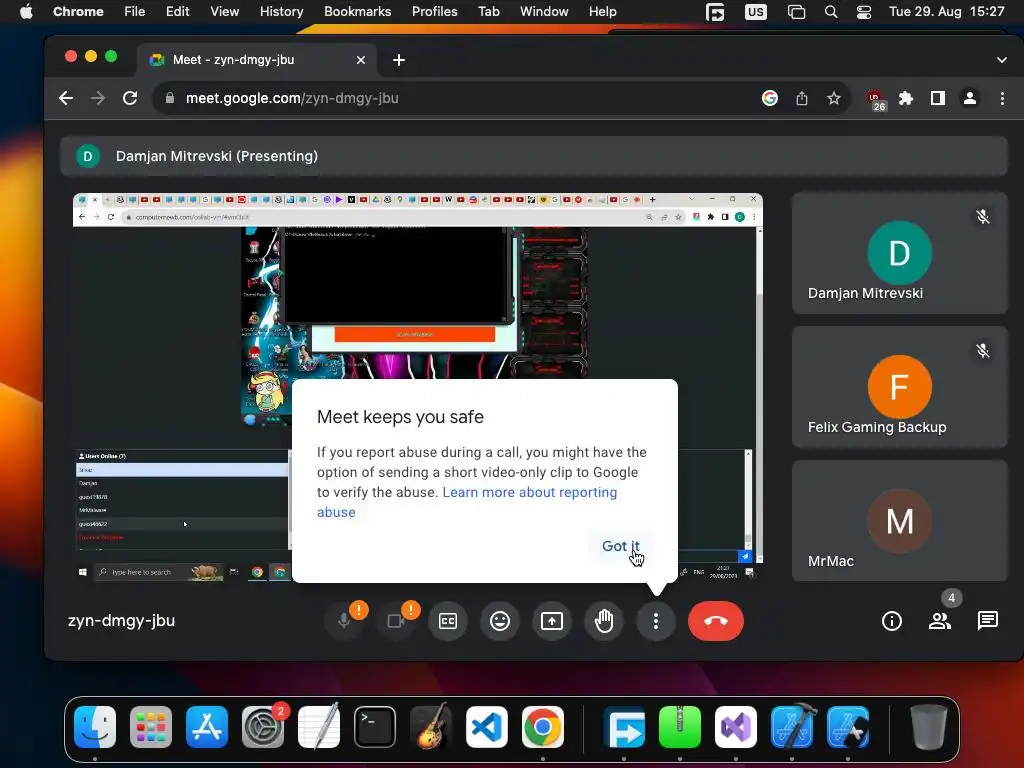Click the zyn-dmgy-jbu meeting code text

click(x=121, y=621)
